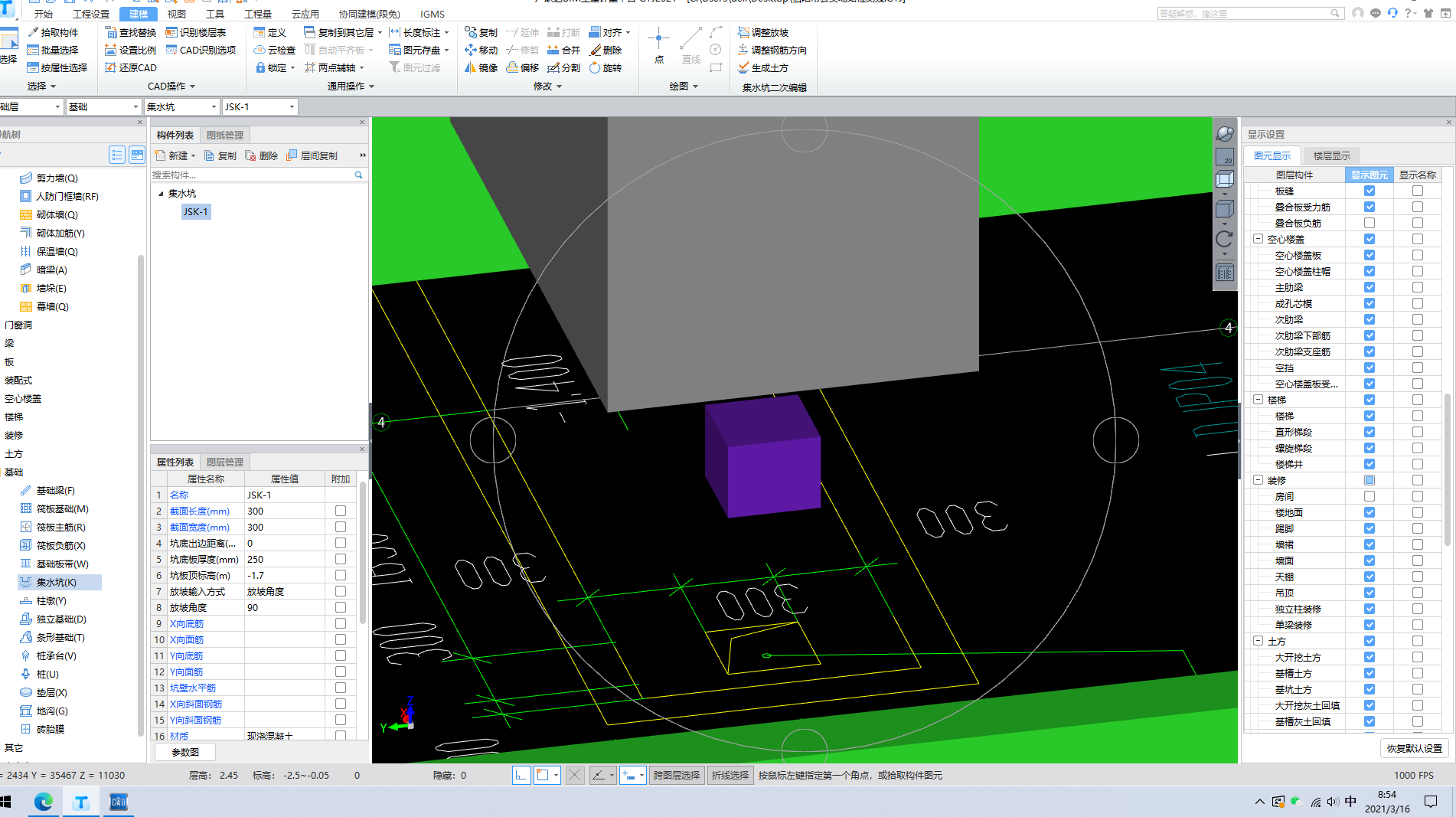This screenshot has height=817, width=1456.
Task: Click the 偏移 offset tool
Action: click(523, 67)
